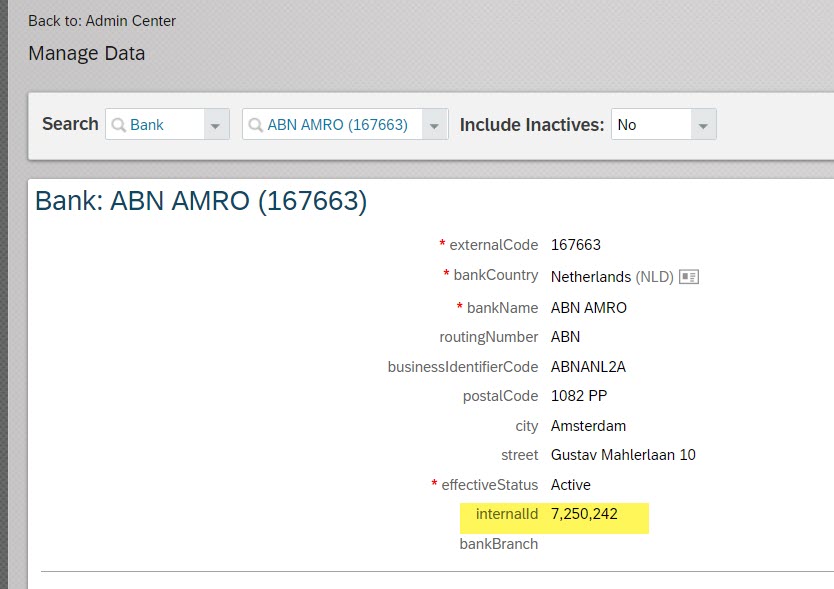
Task: Select the bankName value ABN AMRO
Action: [x=589, y=308]
